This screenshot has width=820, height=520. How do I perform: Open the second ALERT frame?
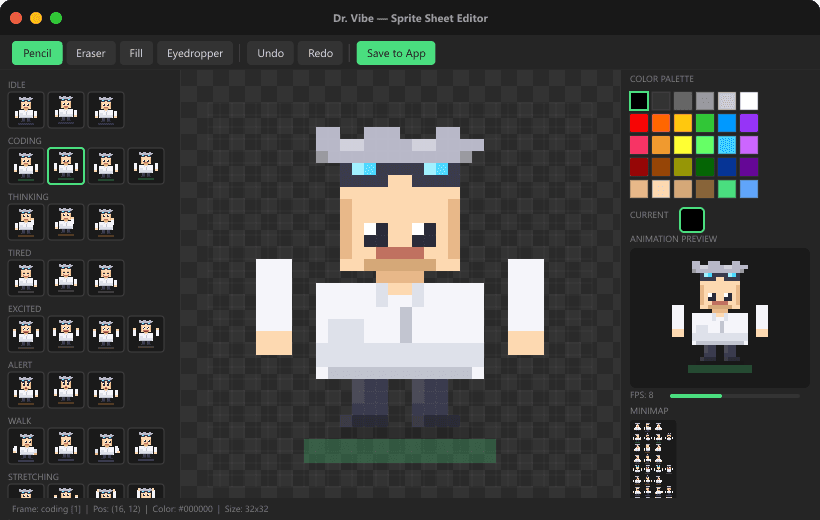[66, 390]
